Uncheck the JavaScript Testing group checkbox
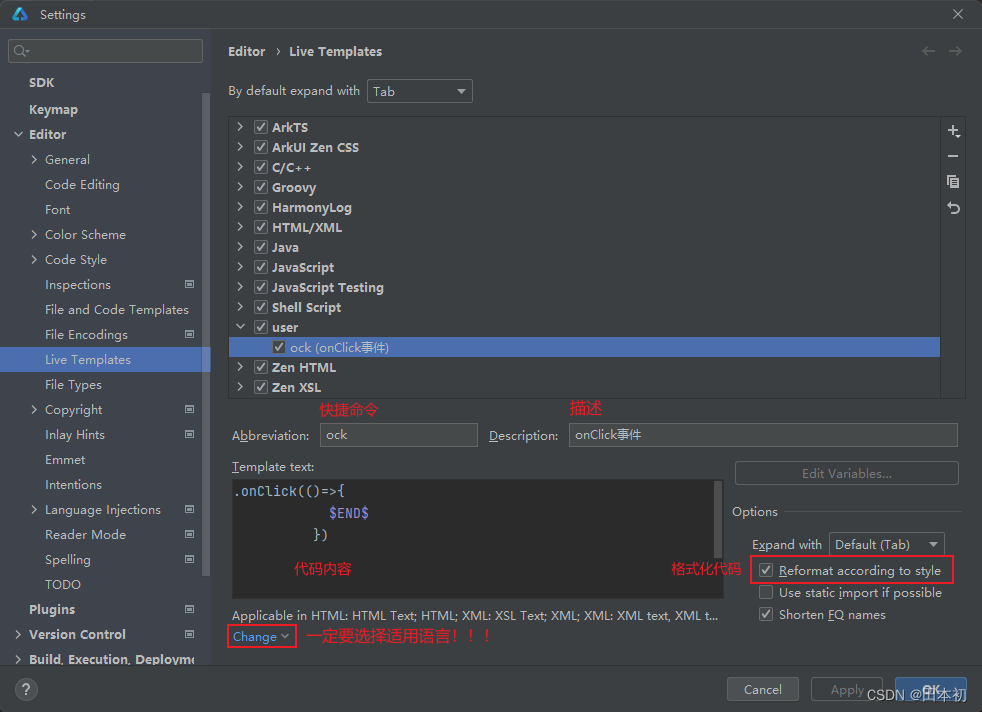Screen dimensions: 982x712 click(261, 287)
